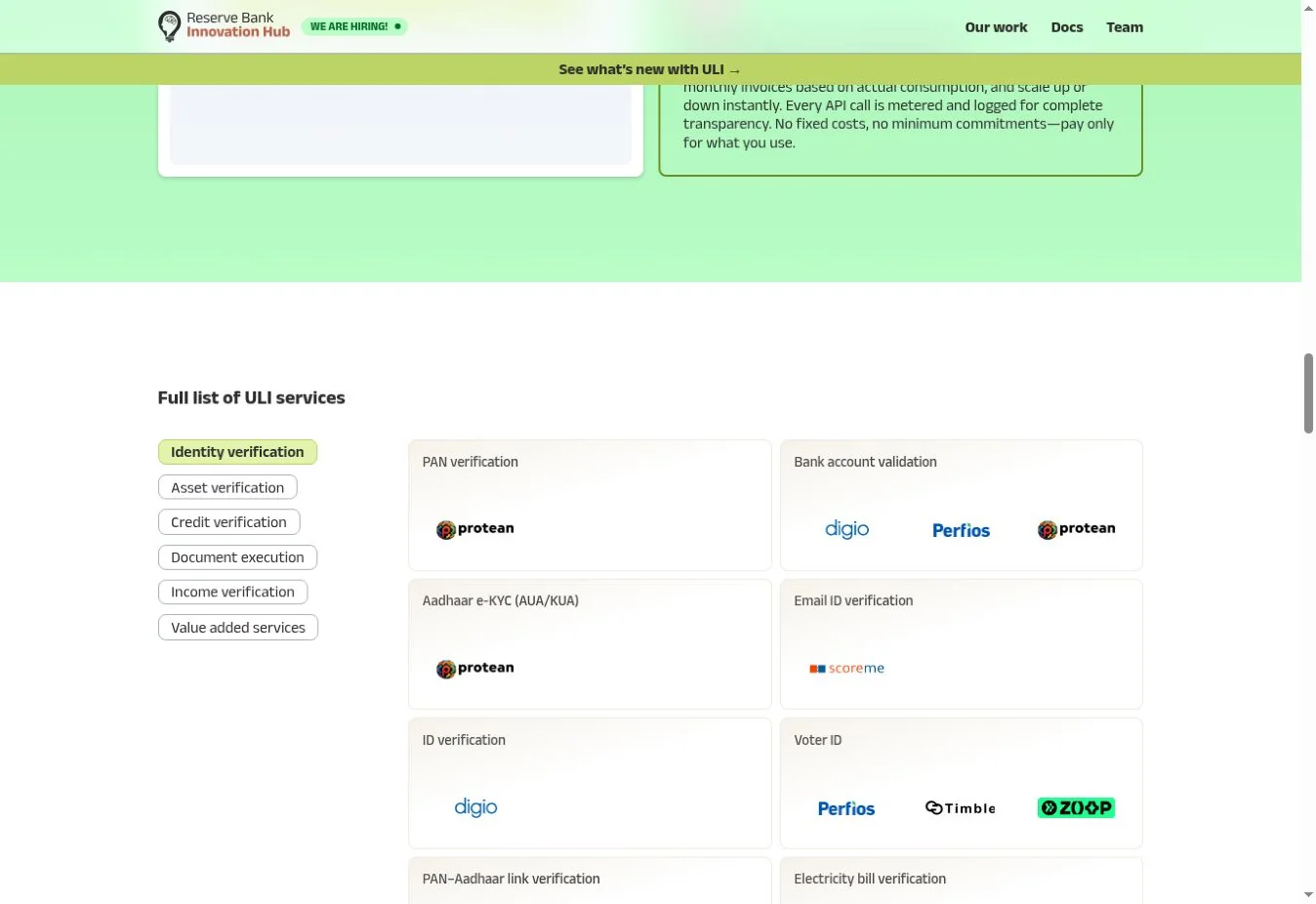This screenshot has height=904, width=1316.
Task: Click the Timble logo under Voter ID
Action: click(961, 808)
